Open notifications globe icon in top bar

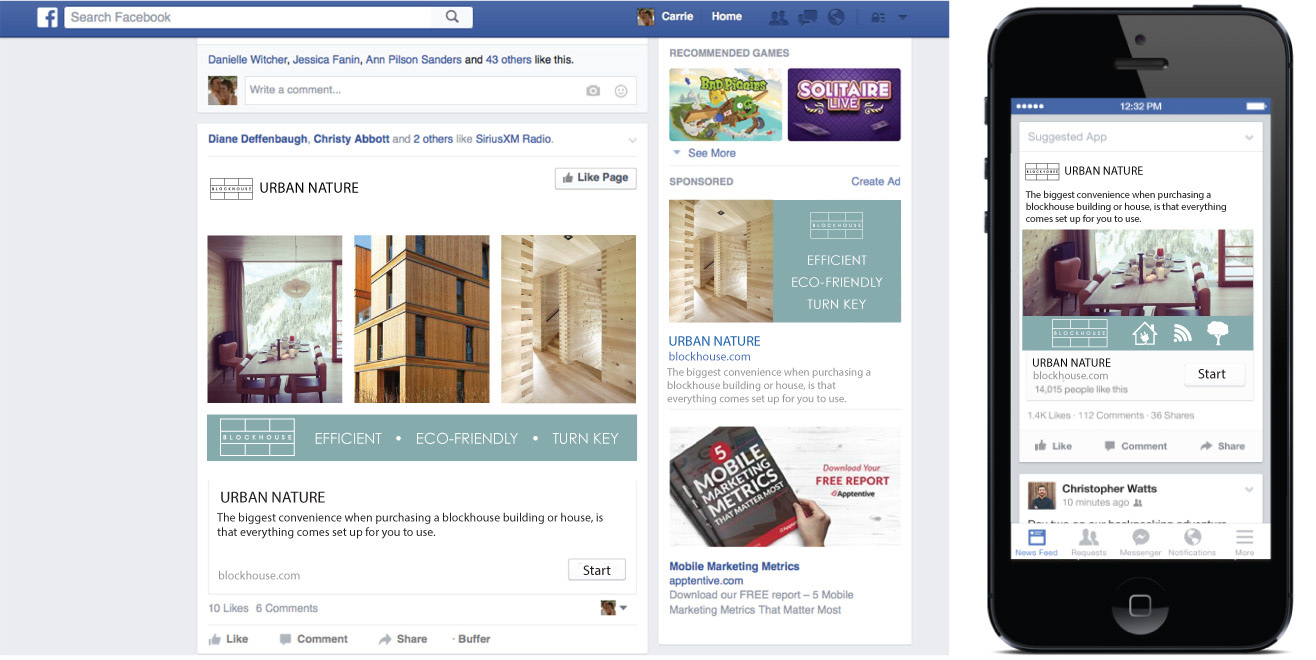[x=837, y=17]
